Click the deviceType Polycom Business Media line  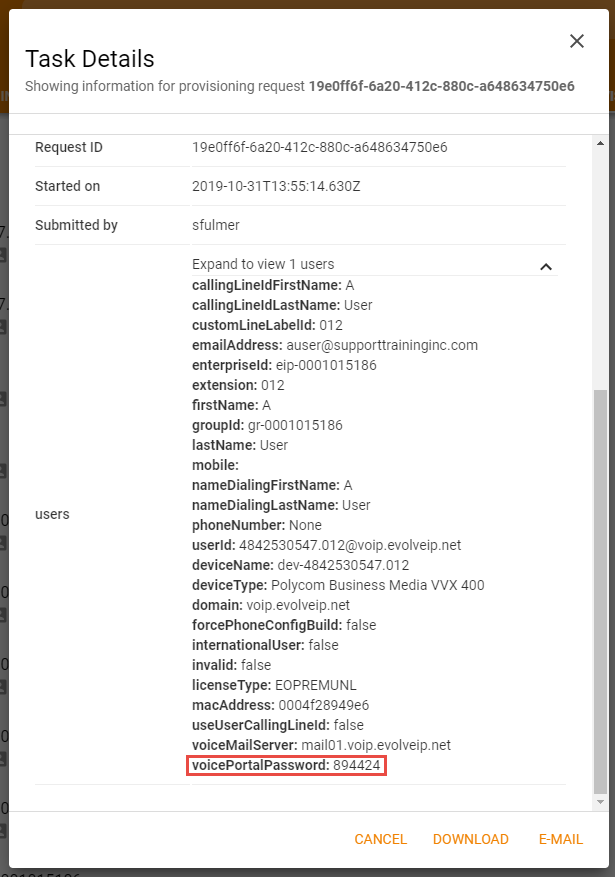338,585
